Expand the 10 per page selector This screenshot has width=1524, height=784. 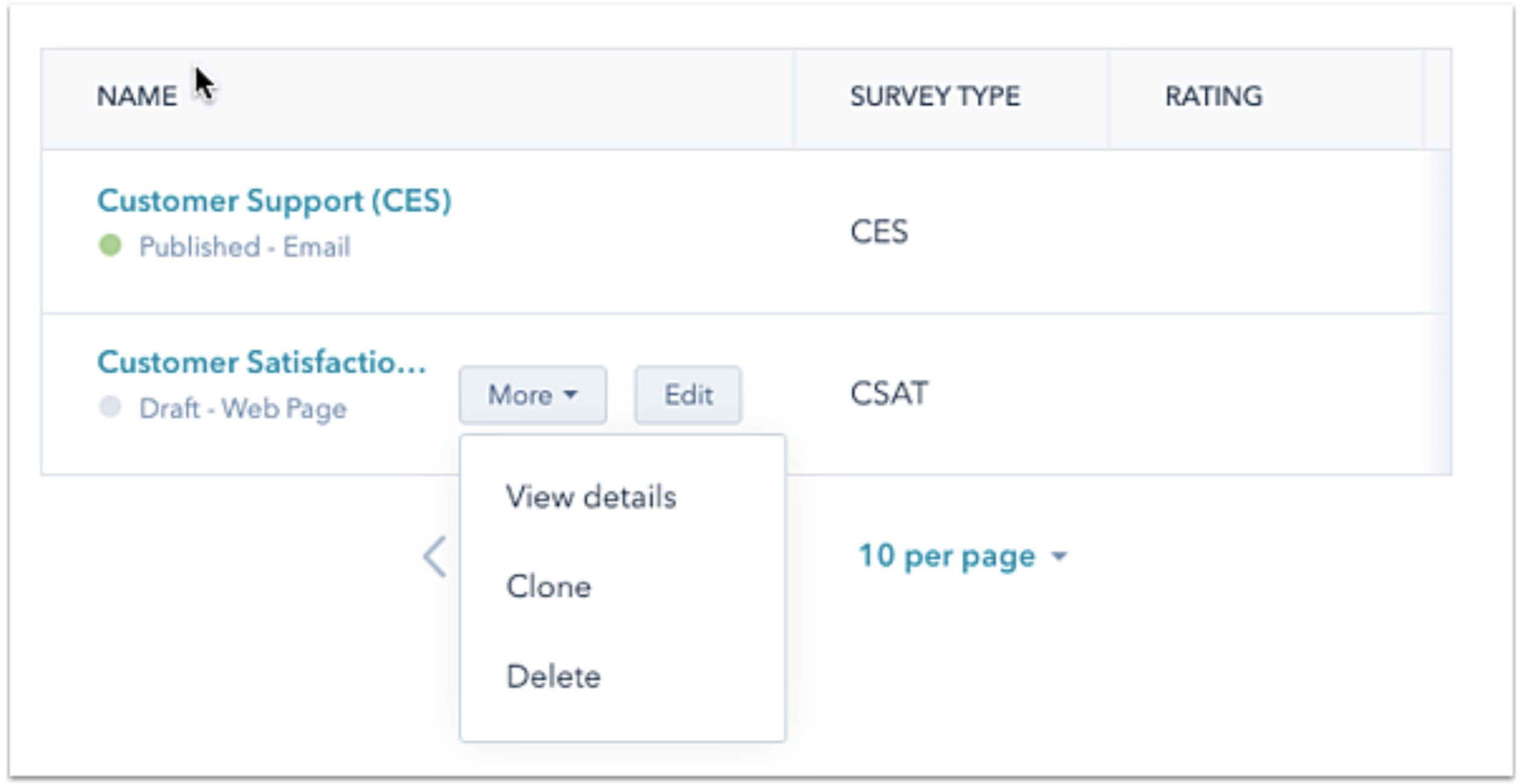pyautogui.click(x=947, y=557)
